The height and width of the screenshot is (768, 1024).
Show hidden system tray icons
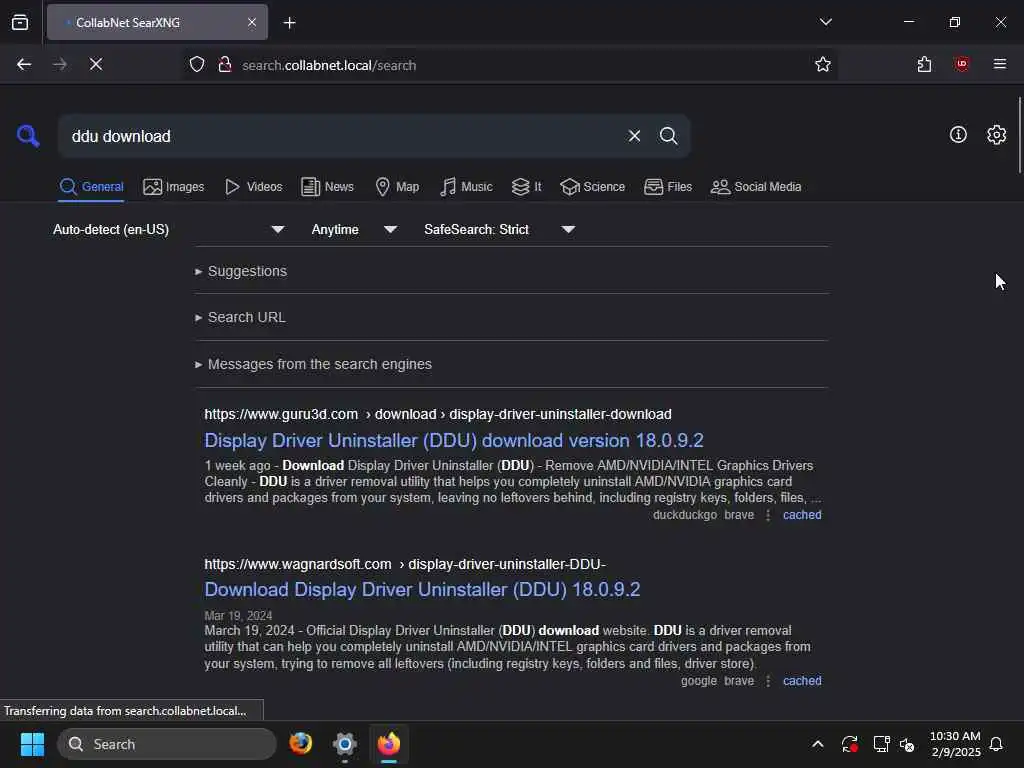(x=817, y=744)
